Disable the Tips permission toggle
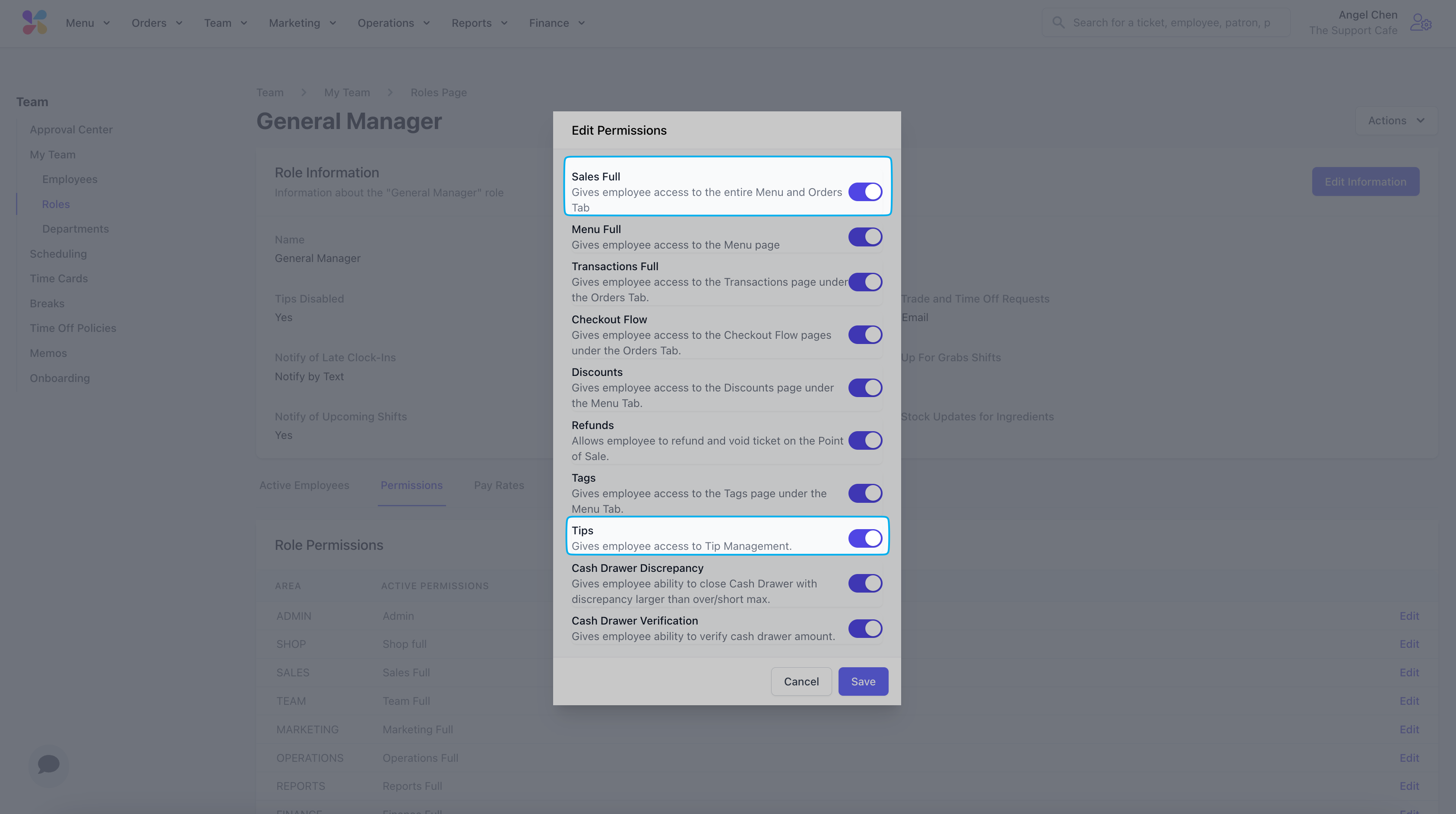Screen dimensions: 1456x814 865,538
